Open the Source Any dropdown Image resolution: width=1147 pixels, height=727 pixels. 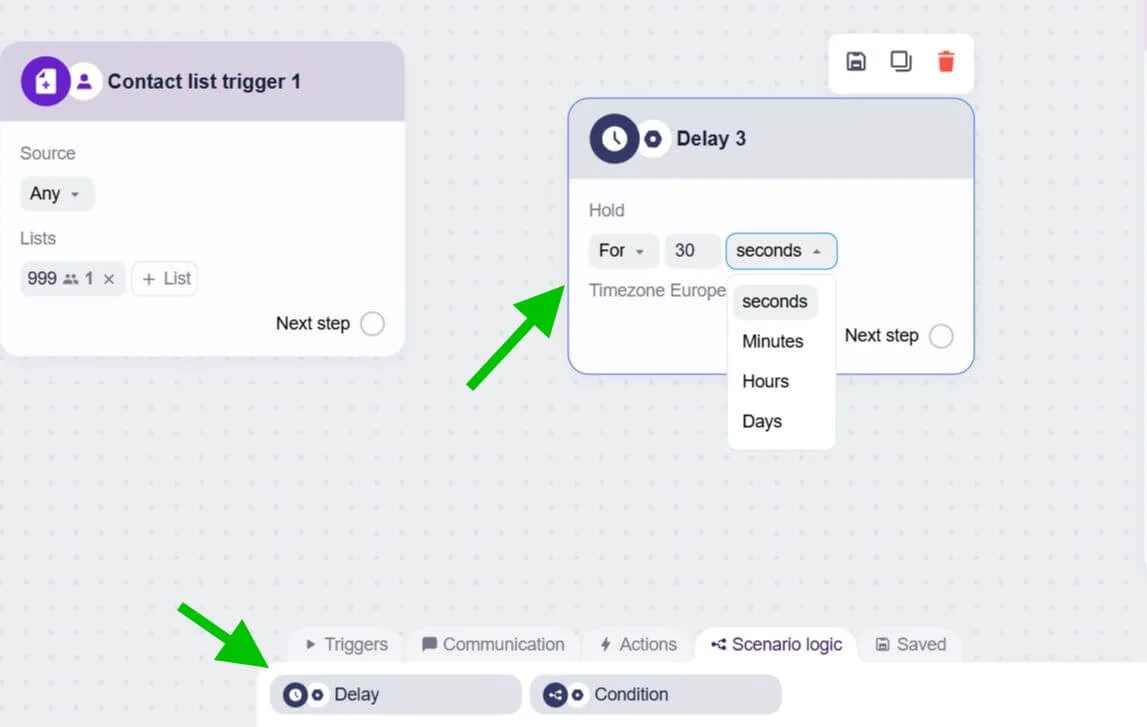click(56, 194)
